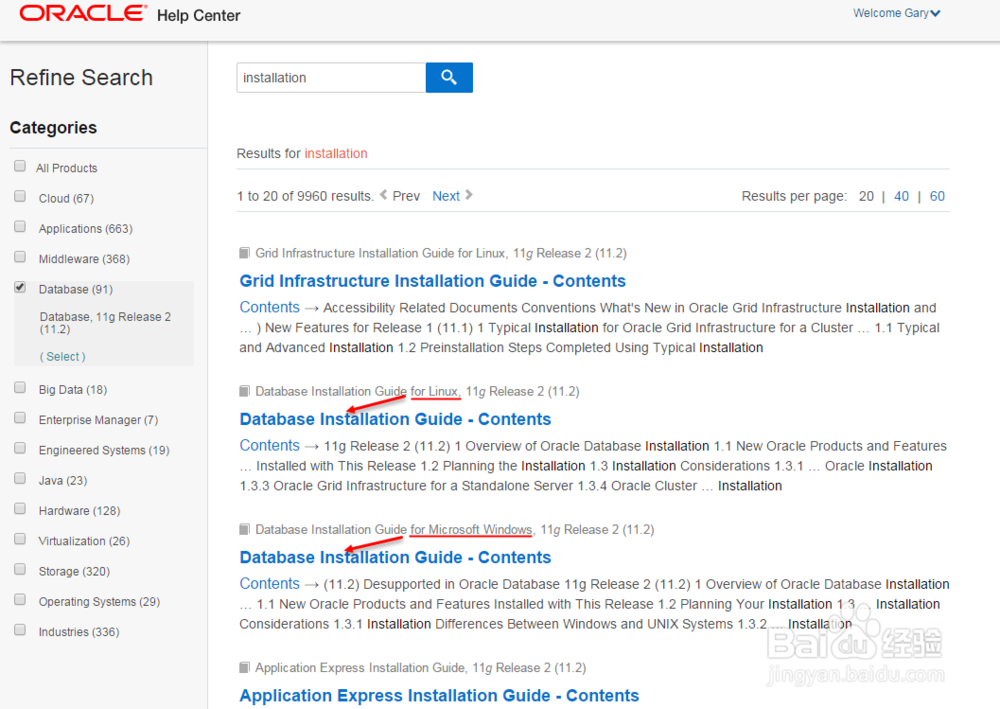Image resolution: width=1000 pixels, height=709 pixels.
Task: Go to the Next results page
Action: pos(446,196)
